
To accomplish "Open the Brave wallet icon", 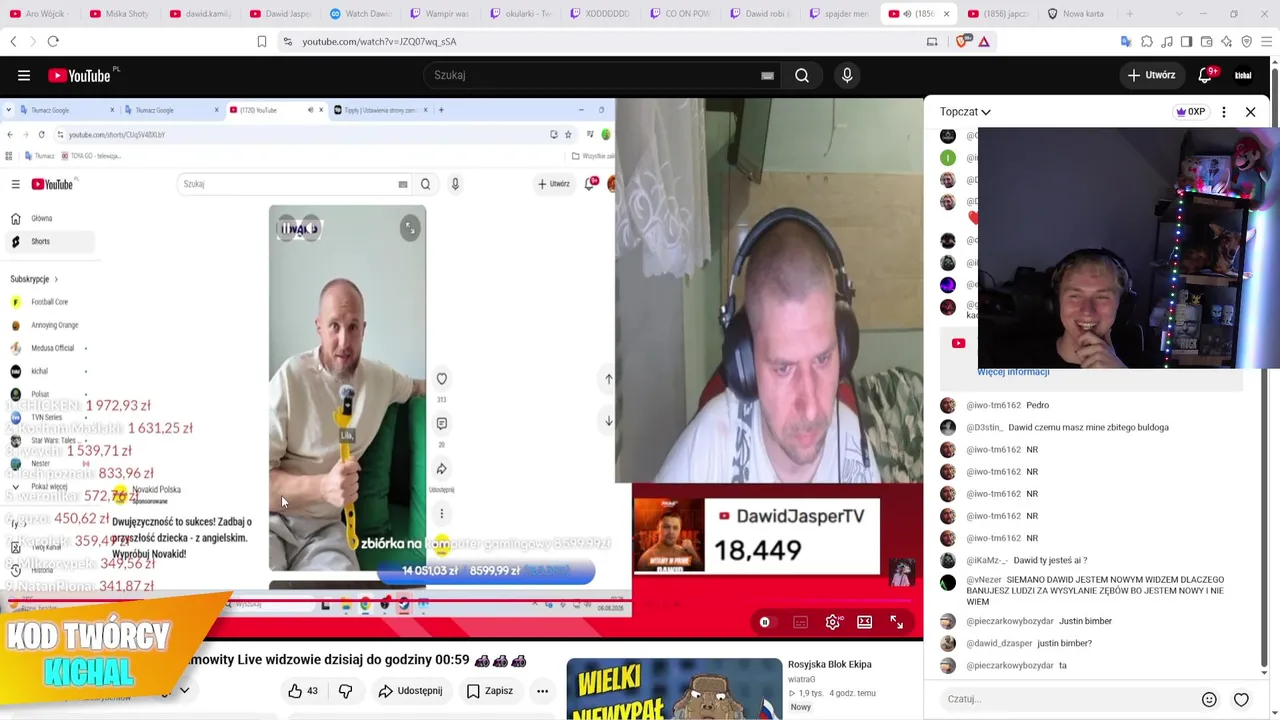I will click(x=1206, y=41).
